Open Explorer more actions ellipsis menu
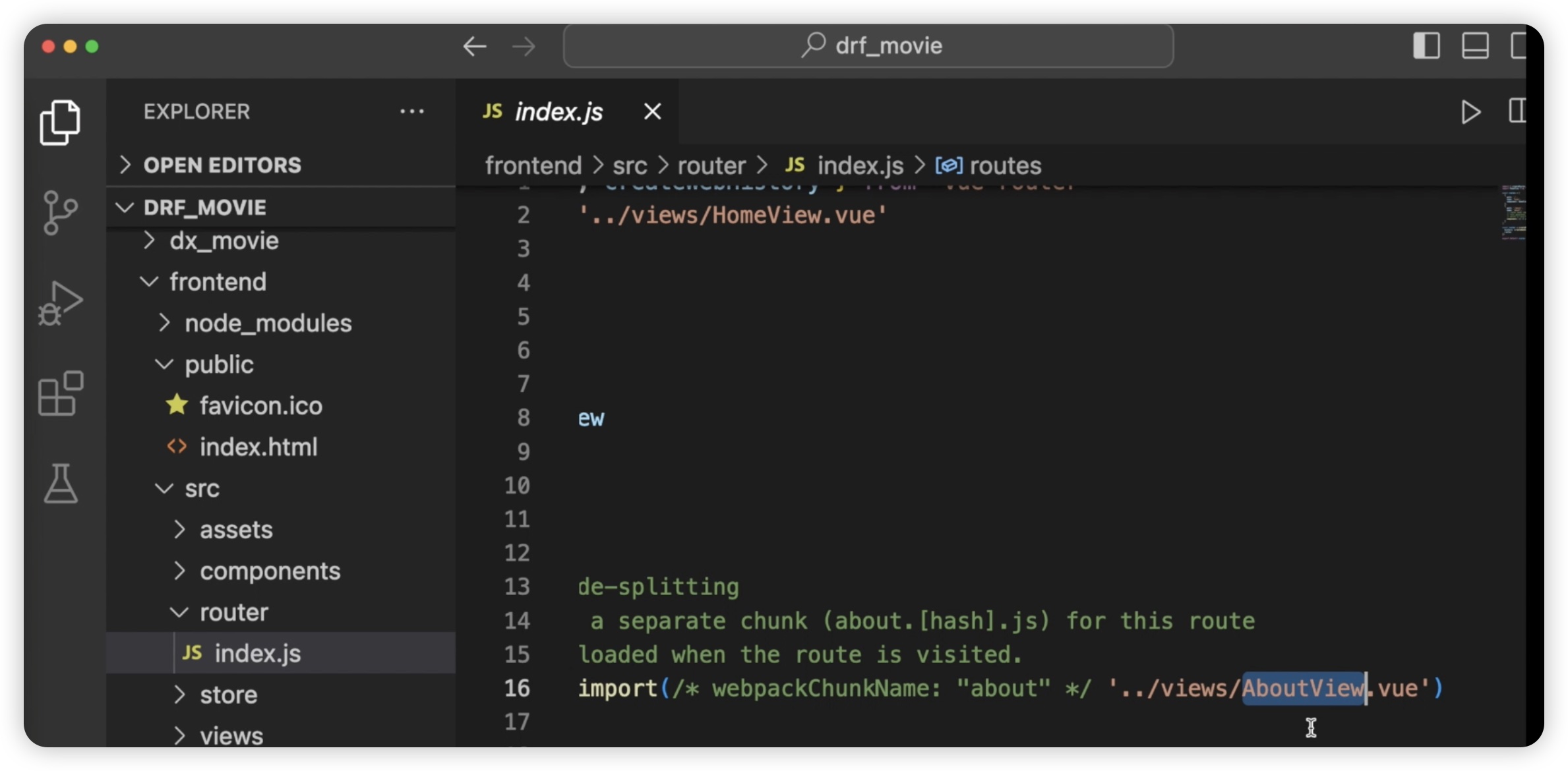Image resolution: width=1568 pixels, height=771 pixels. click(411, 111)
